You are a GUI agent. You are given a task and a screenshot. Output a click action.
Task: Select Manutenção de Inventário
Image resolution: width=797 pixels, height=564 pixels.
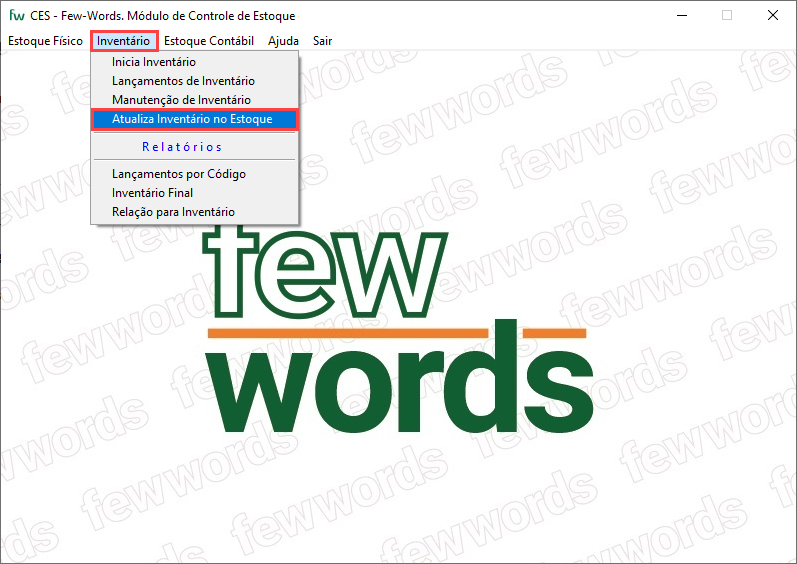click(x=195, y=100)
